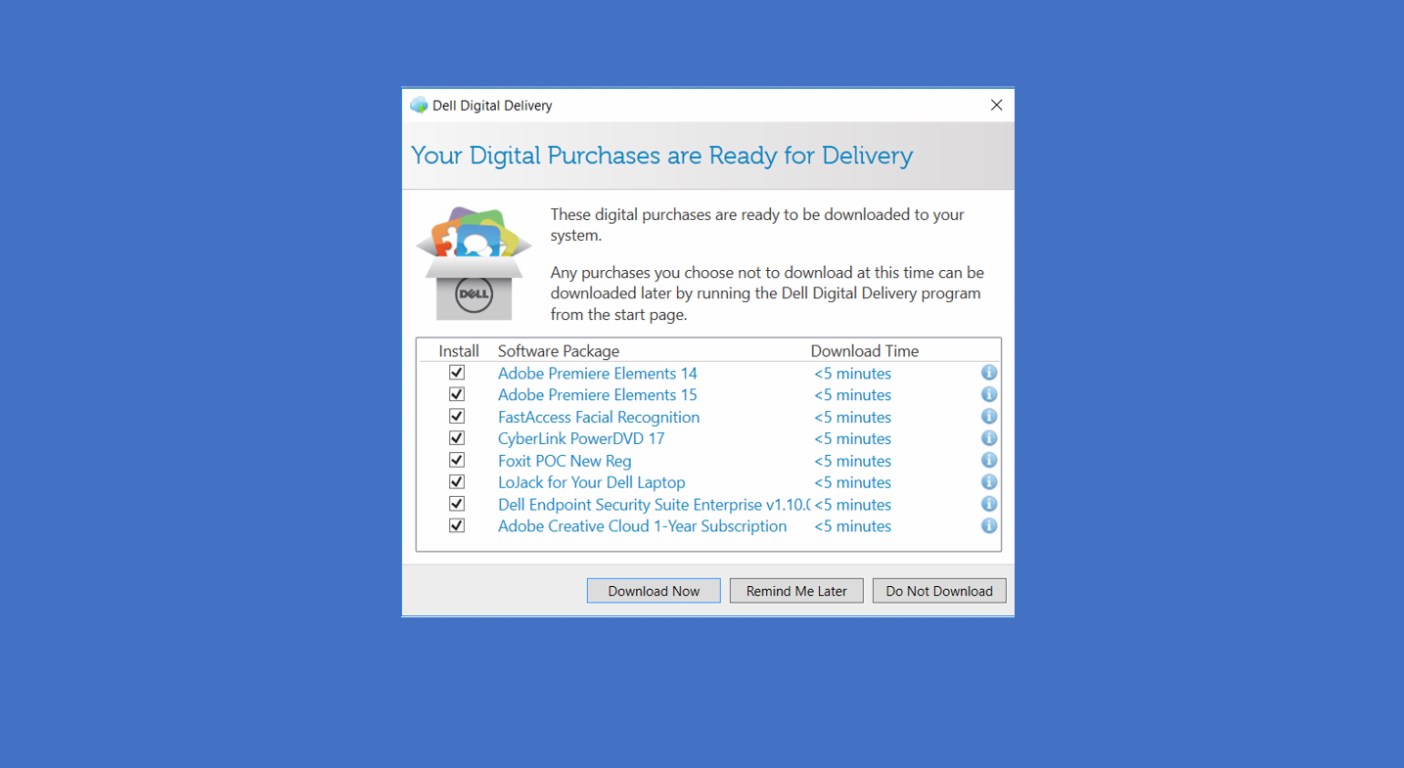Toggle CyberLink PowerDVD 17 install checkbox

[457, 438]
